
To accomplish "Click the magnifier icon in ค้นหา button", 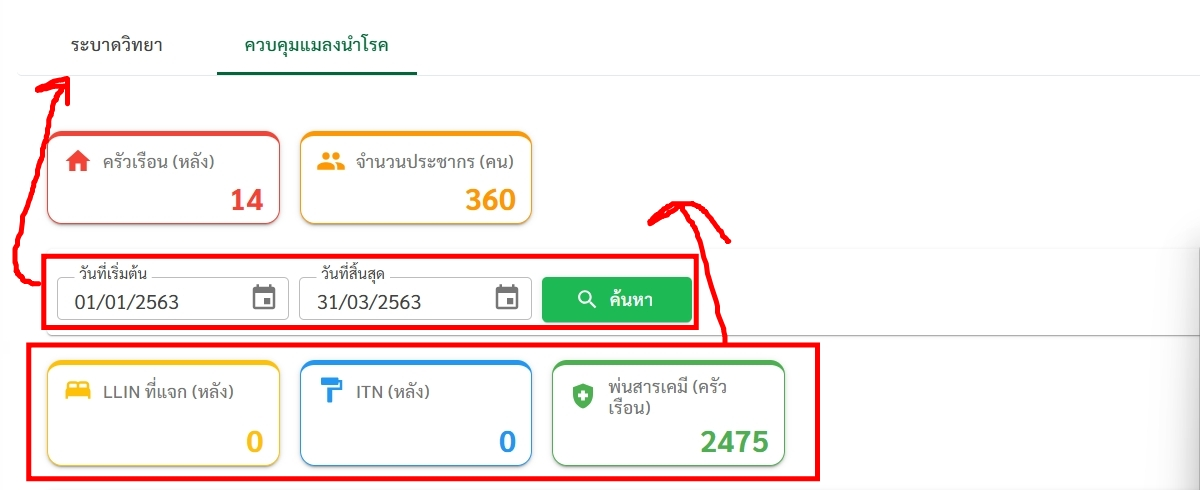I will (587, 299).
